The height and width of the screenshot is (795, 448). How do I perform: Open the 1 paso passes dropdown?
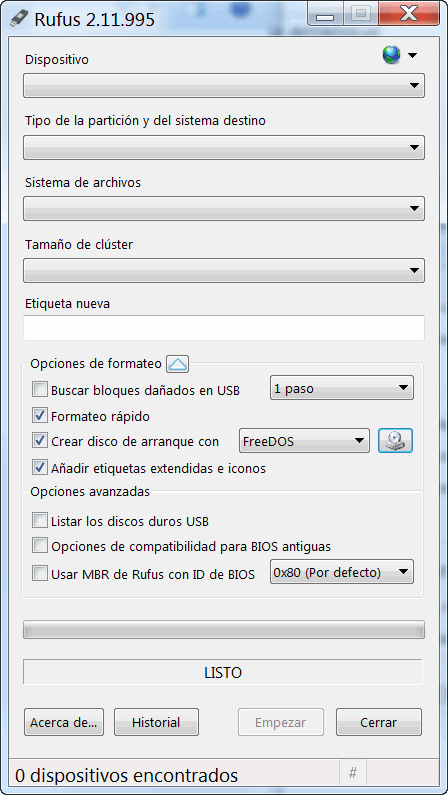click(x=342, y=388)
